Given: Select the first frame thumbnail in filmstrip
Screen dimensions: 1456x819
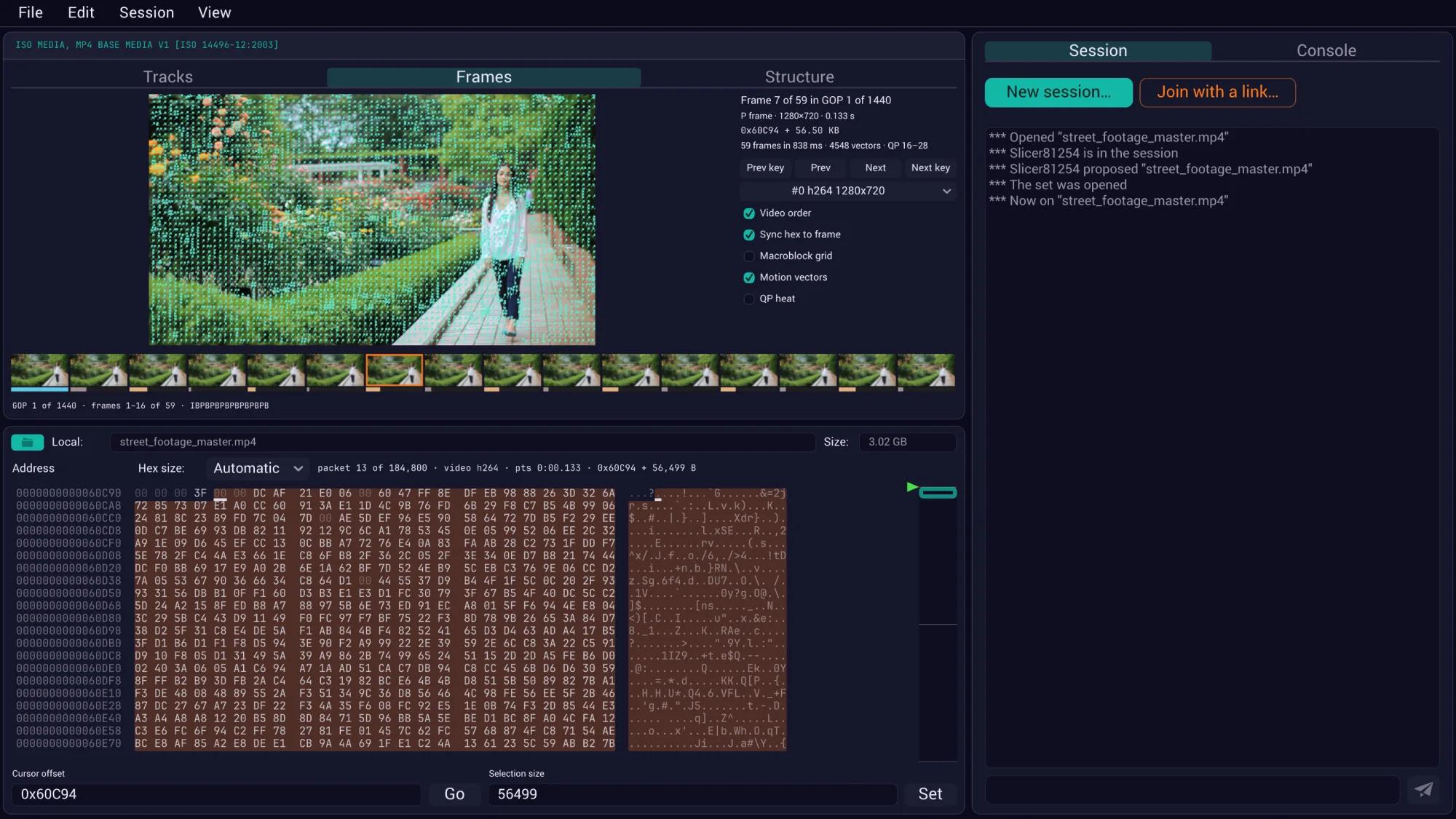Looking at the screenshot, I should (x=40, y=371).
